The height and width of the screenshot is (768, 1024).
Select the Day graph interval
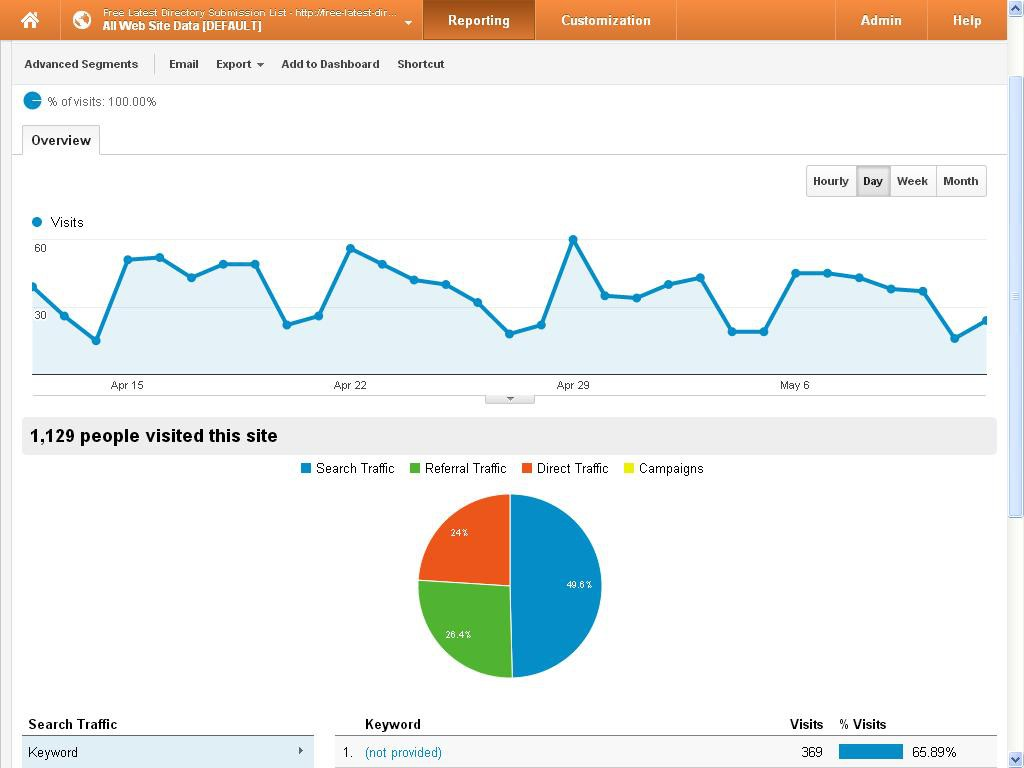(873, 181)
